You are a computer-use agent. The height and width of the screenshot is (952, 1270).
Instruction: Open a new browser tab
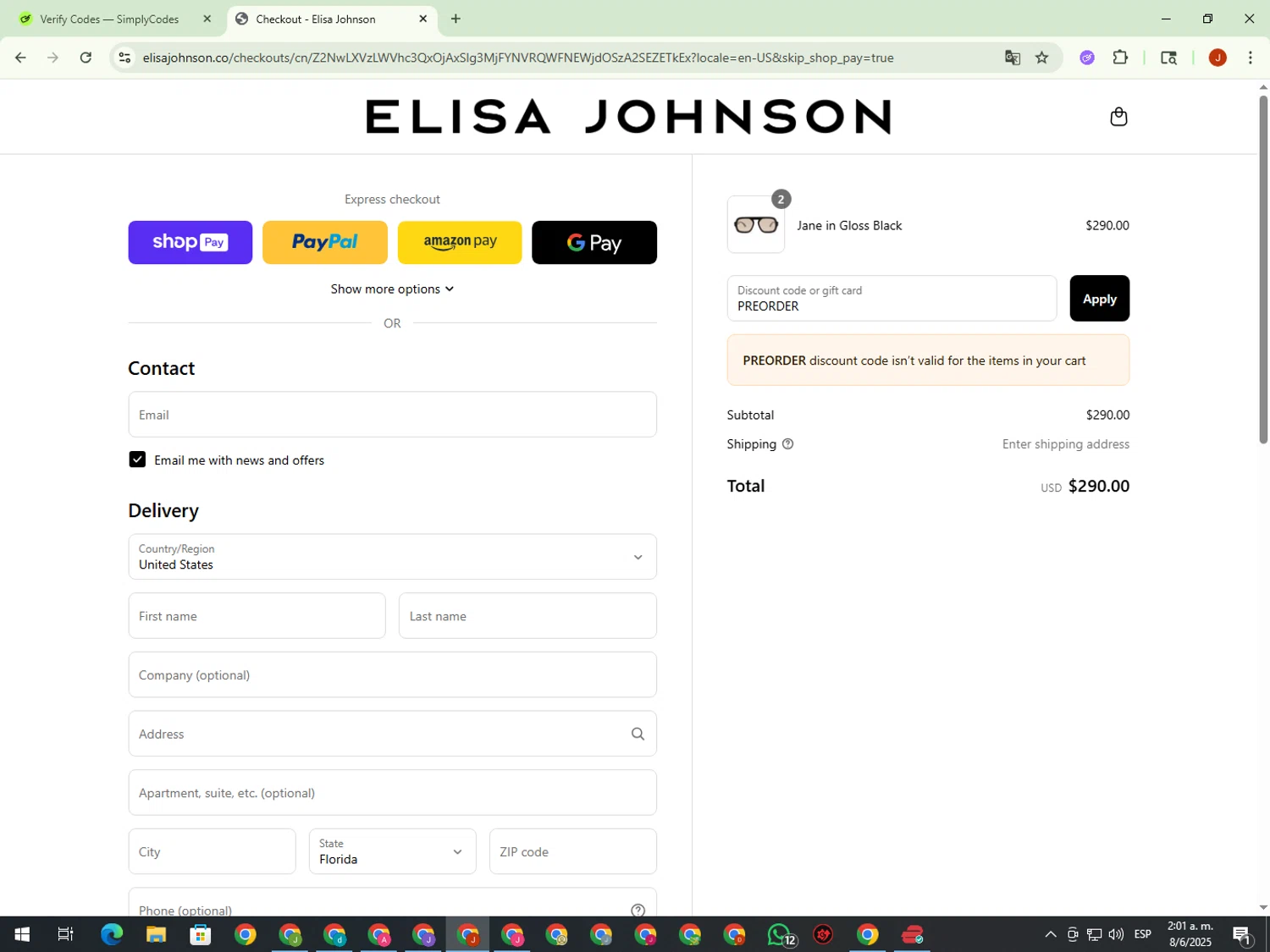[456, 19]
